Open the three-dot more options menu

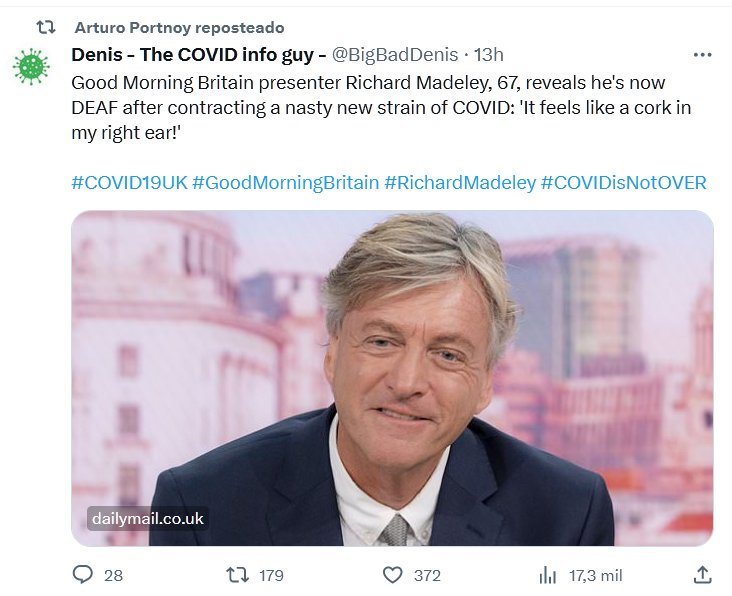tap(702, 55)
